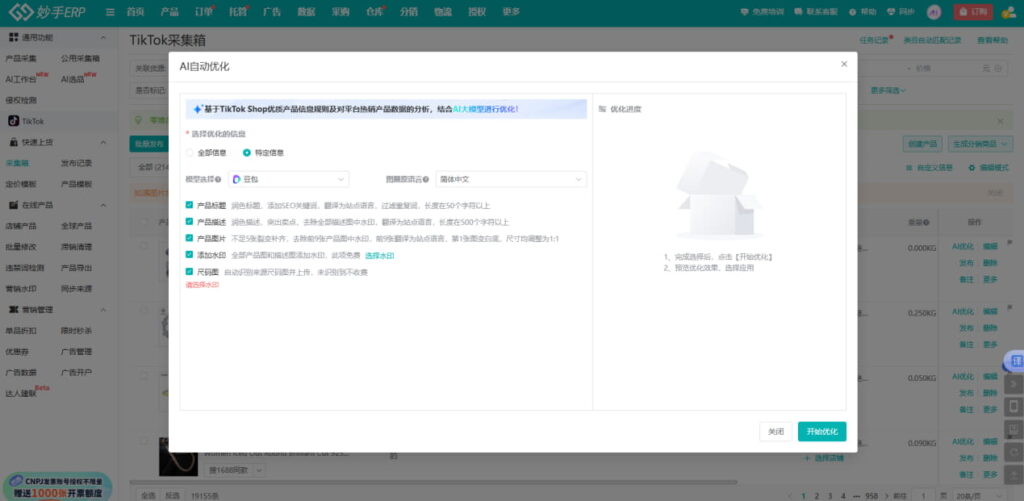Uncheck the 产品标题 checkbox
The image size is (1024, 501).
pos(189,205)
